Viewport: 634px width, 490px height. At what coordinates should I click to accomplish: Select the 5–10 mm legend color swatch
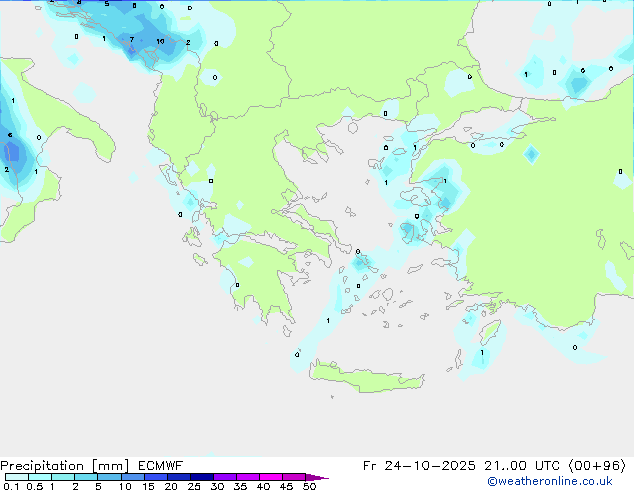(109, 477)
